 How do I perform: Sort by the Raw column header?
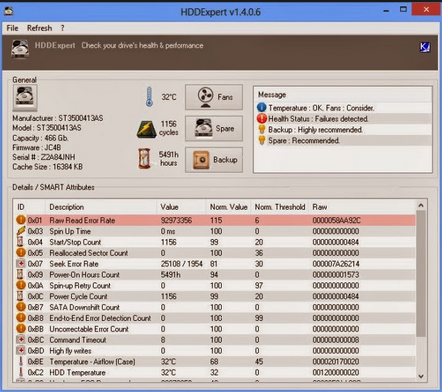362,207
